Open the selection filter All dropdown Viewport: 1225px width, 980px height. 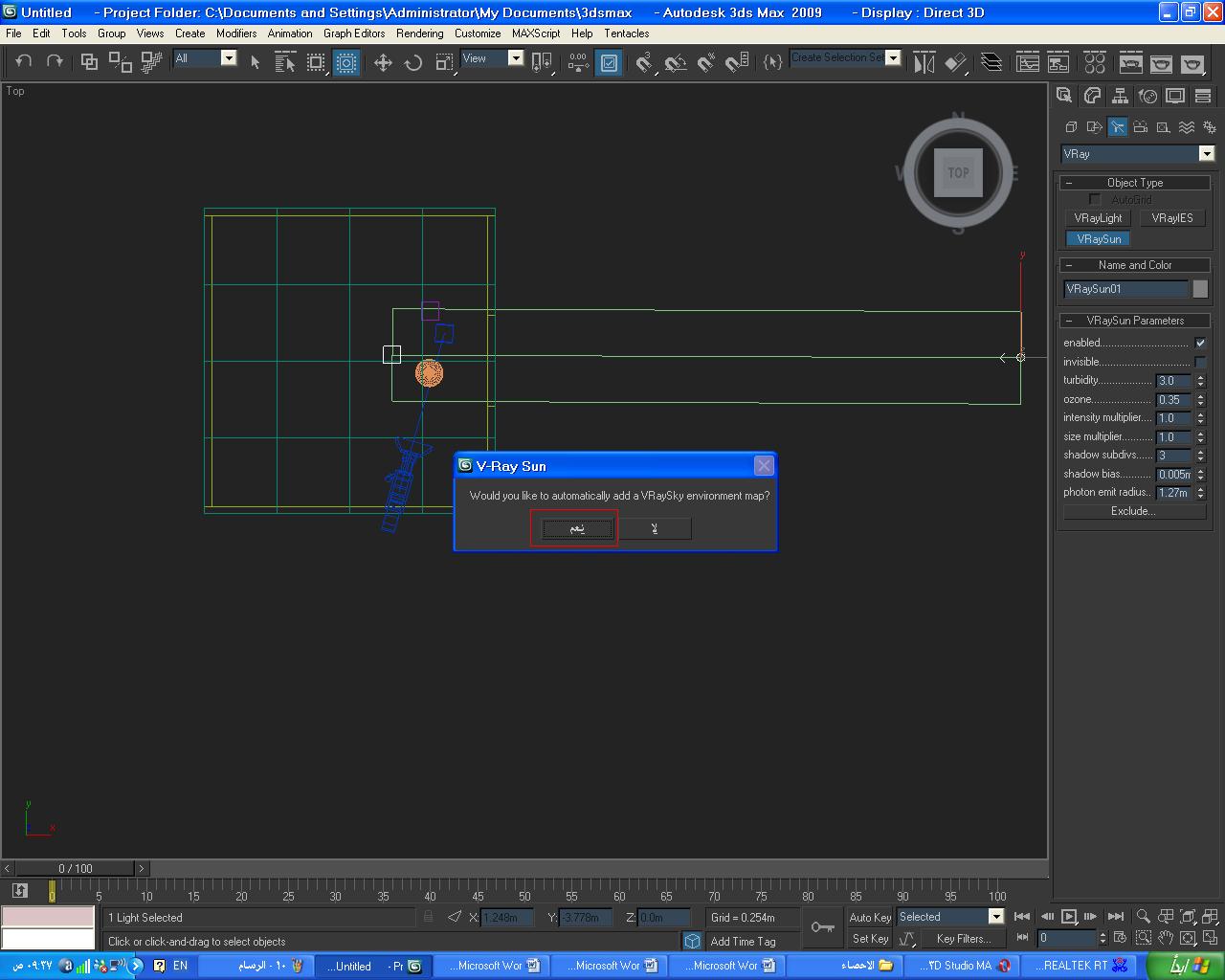click(x=205, y=58)
